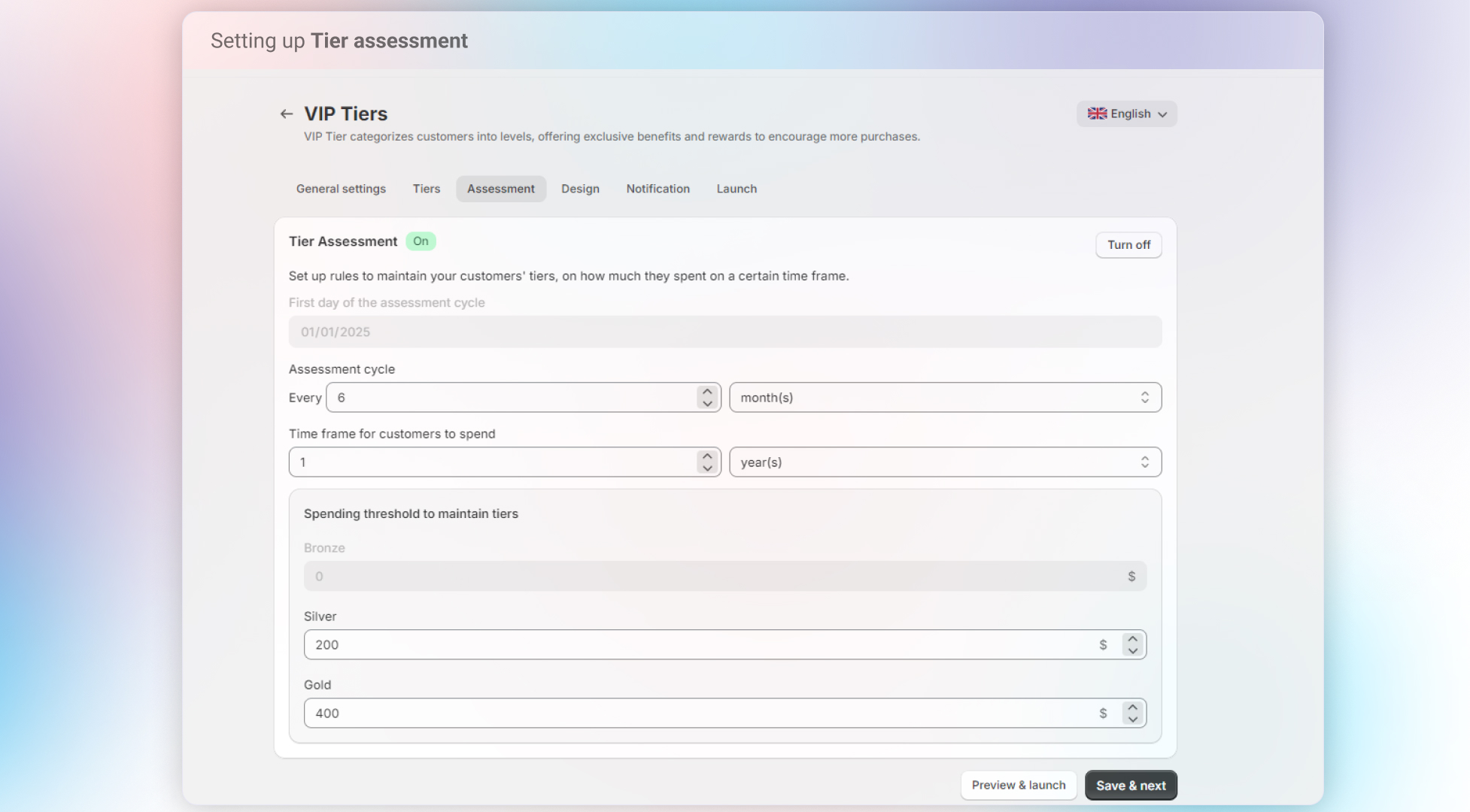The height and width of the screenshot is (812, 1470).
Task: Decrease the Silver threshold with the down arrow
Action: (1132, 651)
